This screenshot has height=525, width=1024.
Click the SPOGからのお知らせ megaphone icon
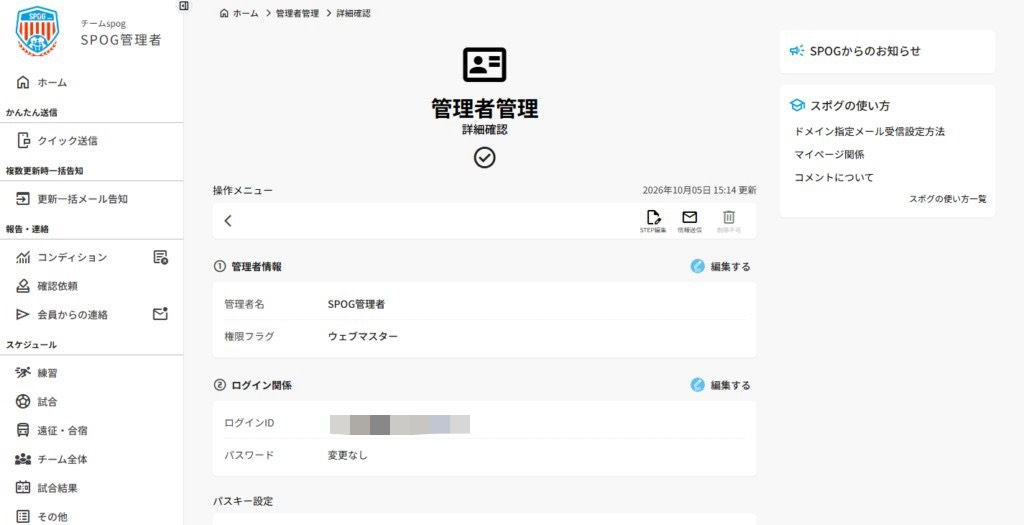[797, 51]
